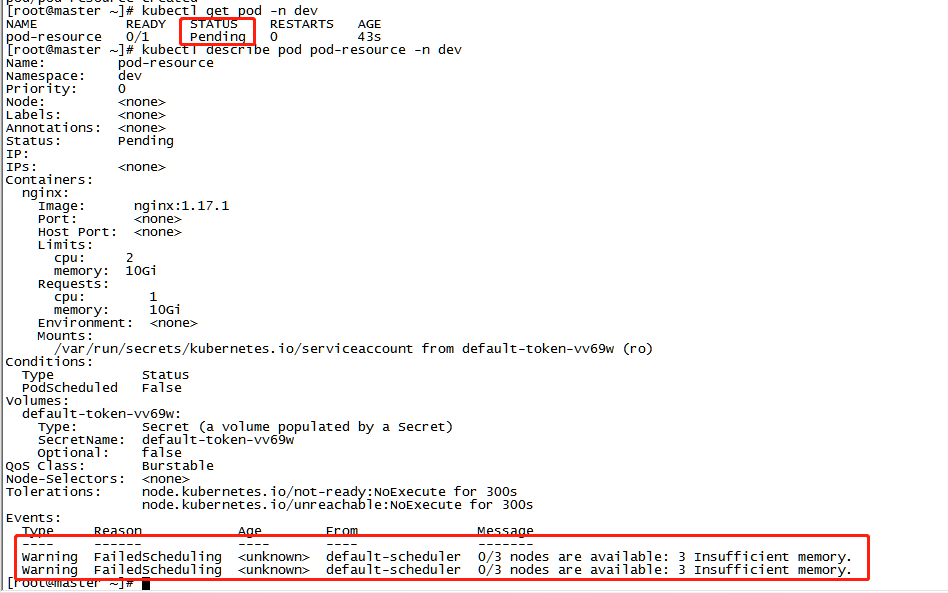Click the PodScheduled False condition
Screen dimensions: 948x593
pyautogui.click(x=102, y=388)
